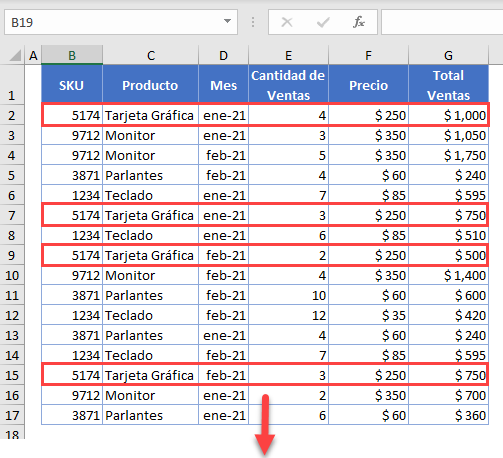The height and width of the screenshot is (458, 503).
Task: Select total $ 1,400 cell
Action: click(x=448, y=275)
